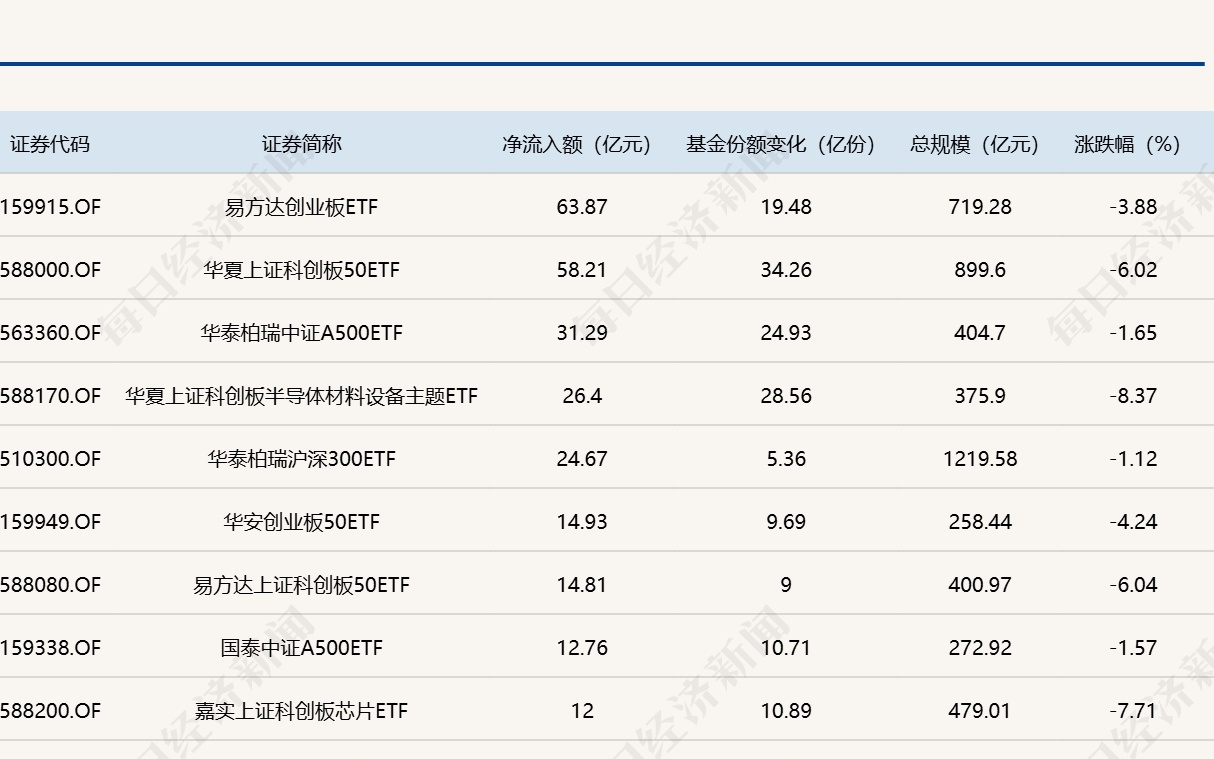Select share change value 5.36
The width and height of the screenshot is (1214, 759).
pos(786,459)
